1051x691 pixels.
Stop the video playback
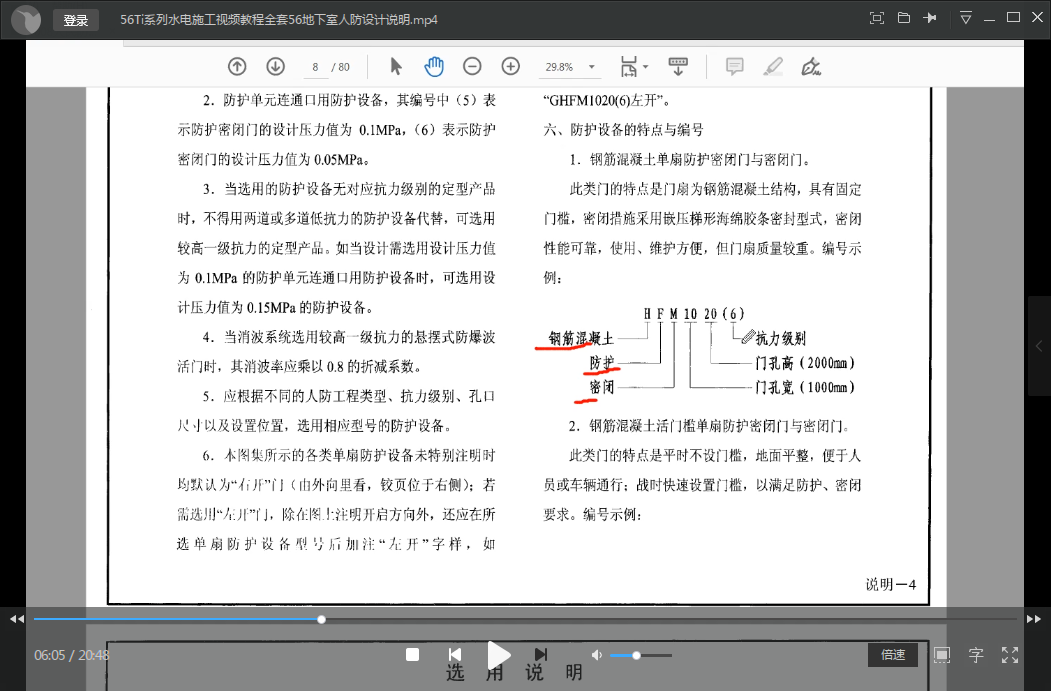(413, 655)
